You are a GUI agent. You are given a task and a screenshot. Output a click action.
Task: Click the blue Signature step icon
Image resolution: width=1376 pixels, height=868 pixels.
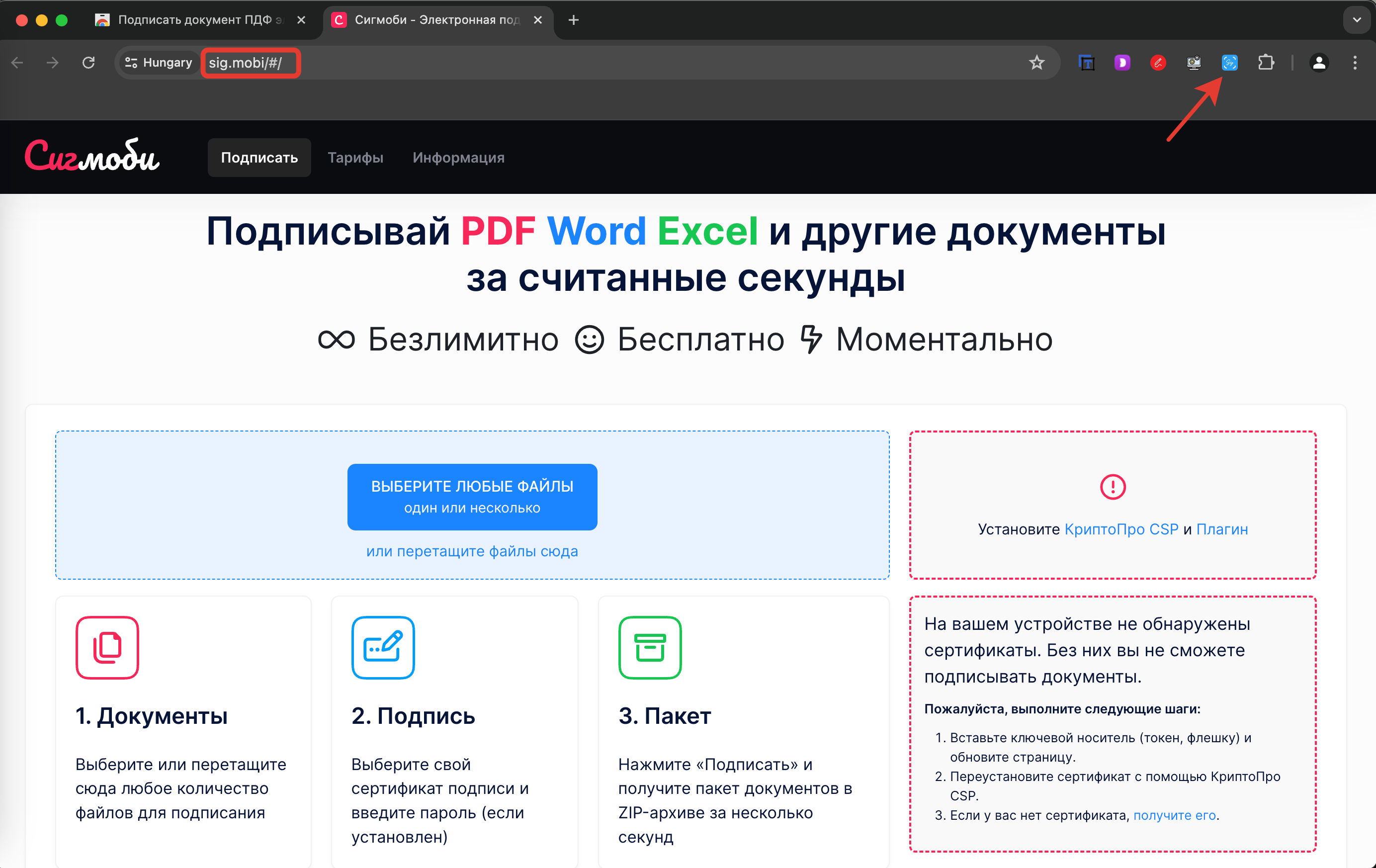click(x=383, y=647)
